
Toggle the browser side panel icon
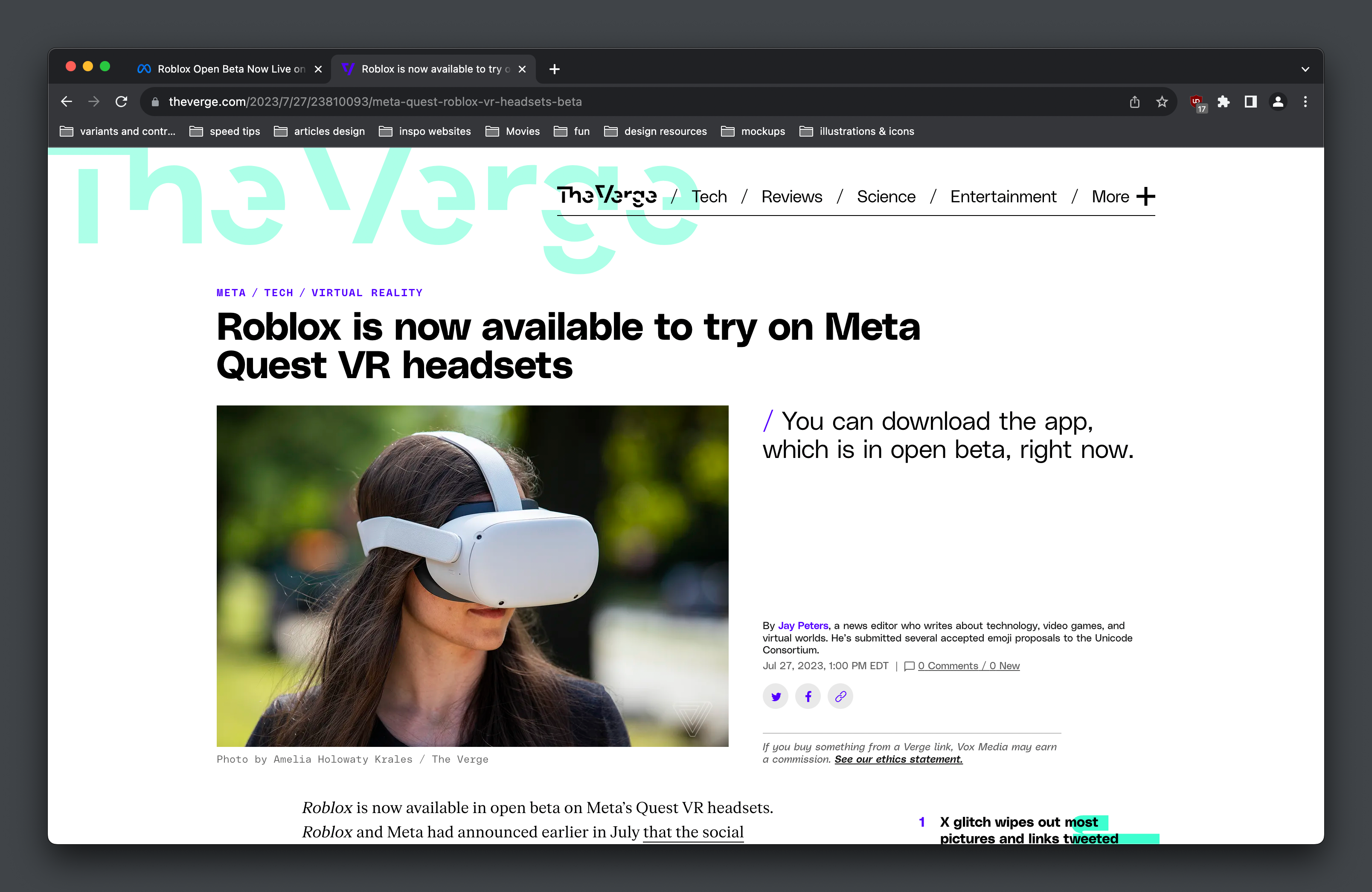click(x=1250, y=102)
